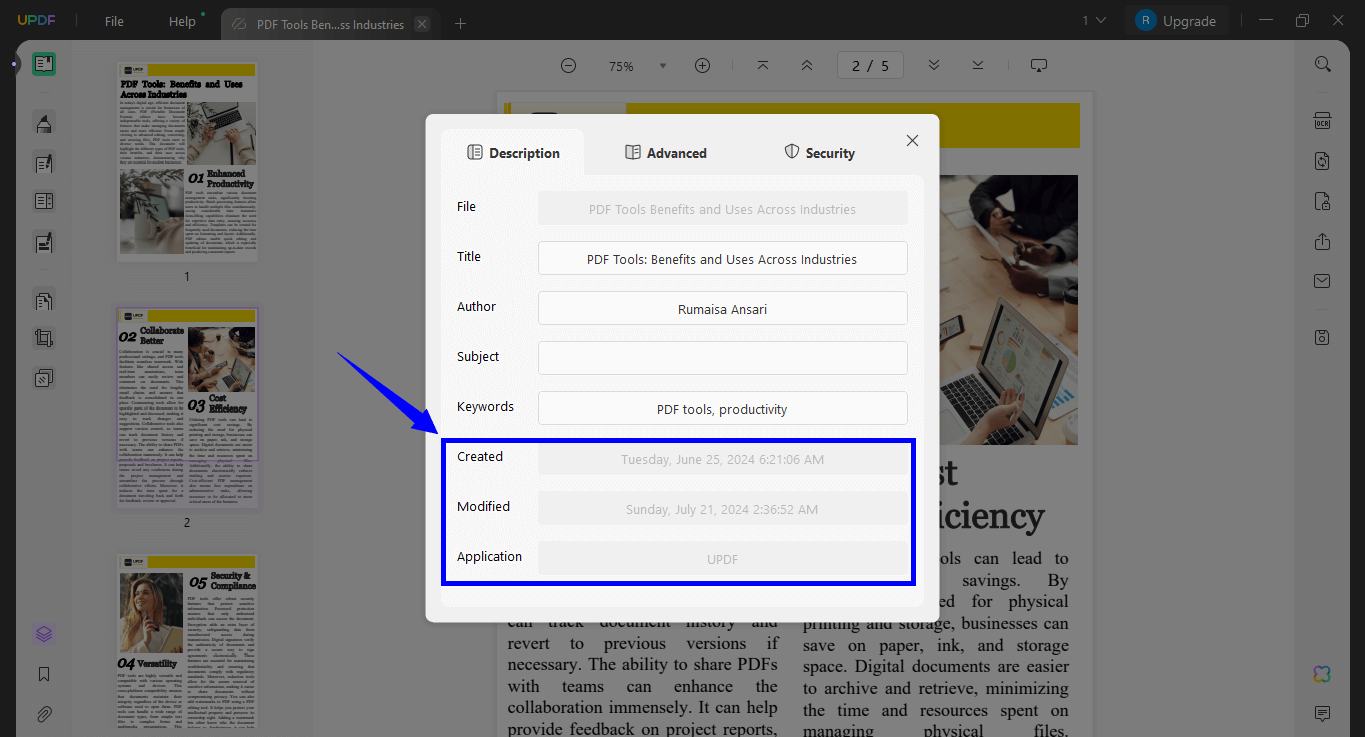Open the File menu
This screenshot has width=1365, height=737.
click(113, 20)
